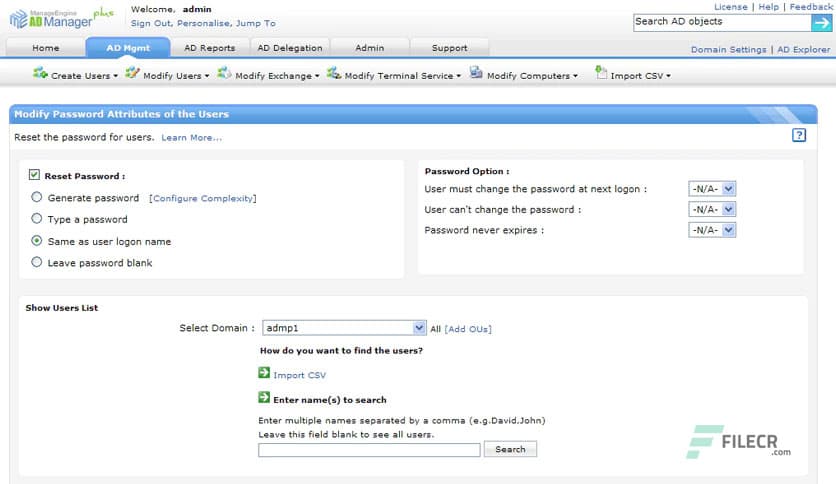This screenshot has height=484, width=836.
Task: Go to the Home tab
Action: [x=46, y=48]
